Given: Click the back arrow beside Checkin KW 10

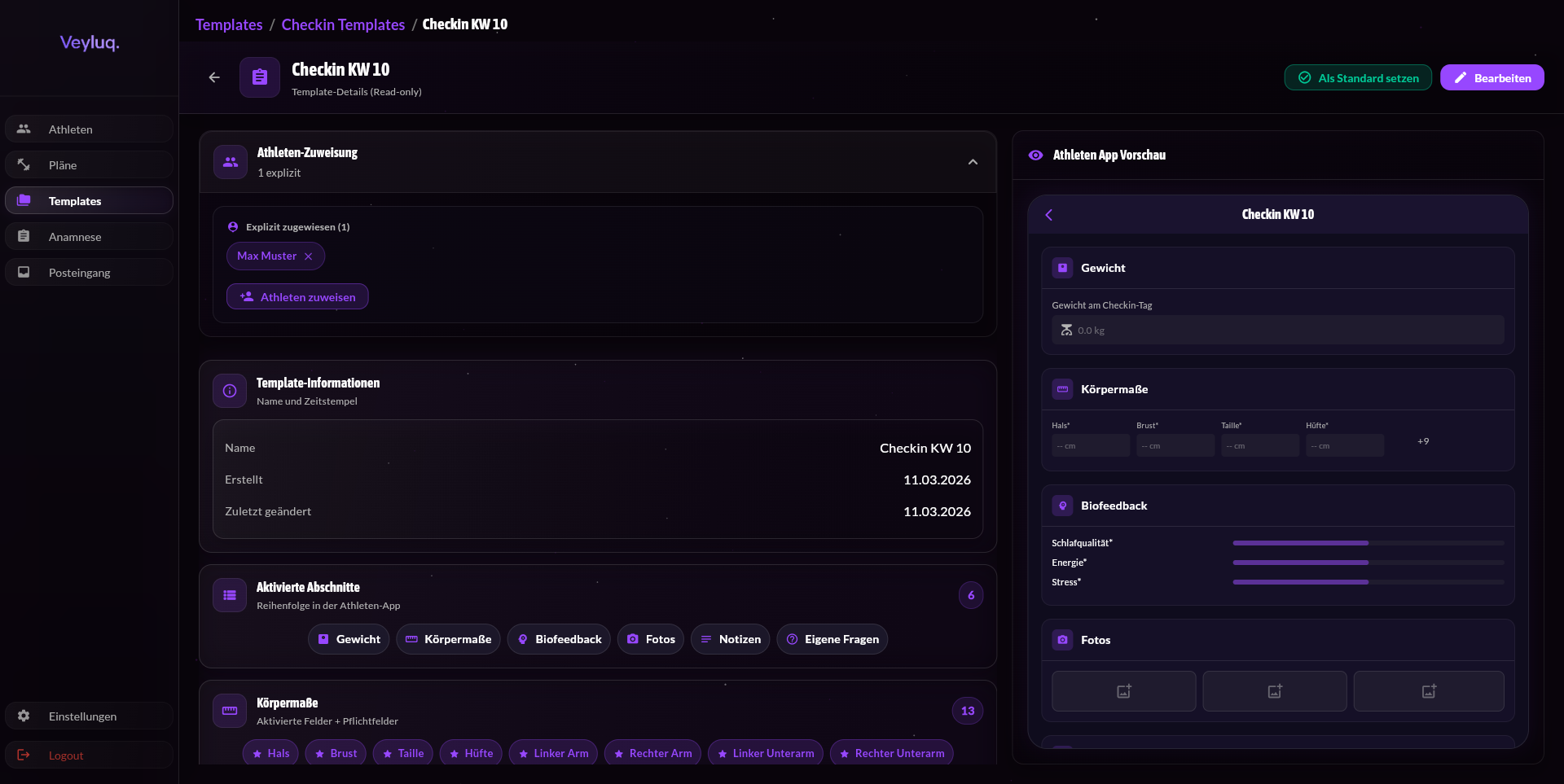Looking at the screenshot, I should click(214, 77).
